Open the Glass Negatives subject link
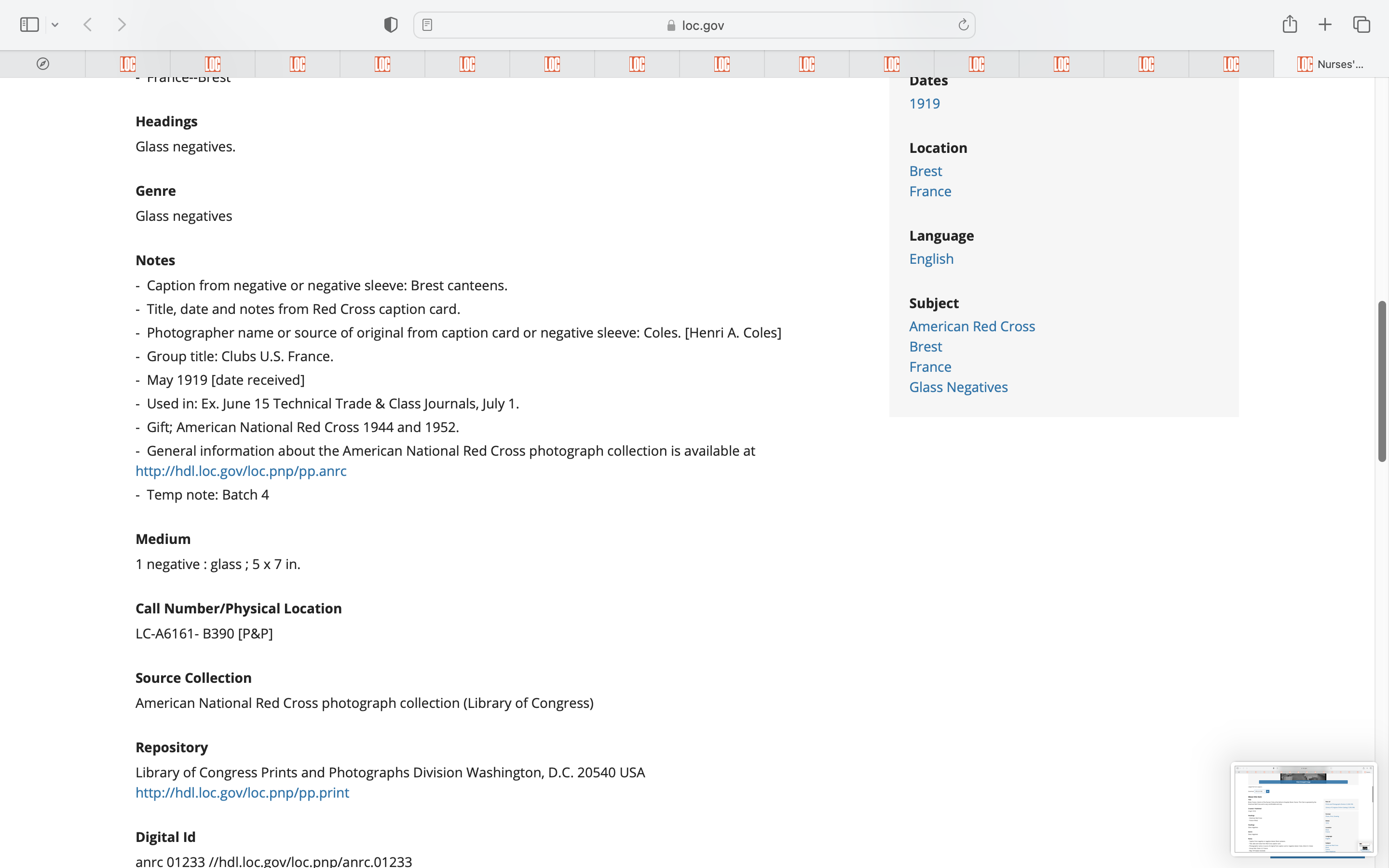The width and height of the screenshot is (1389, 868). tap(958, 387)
